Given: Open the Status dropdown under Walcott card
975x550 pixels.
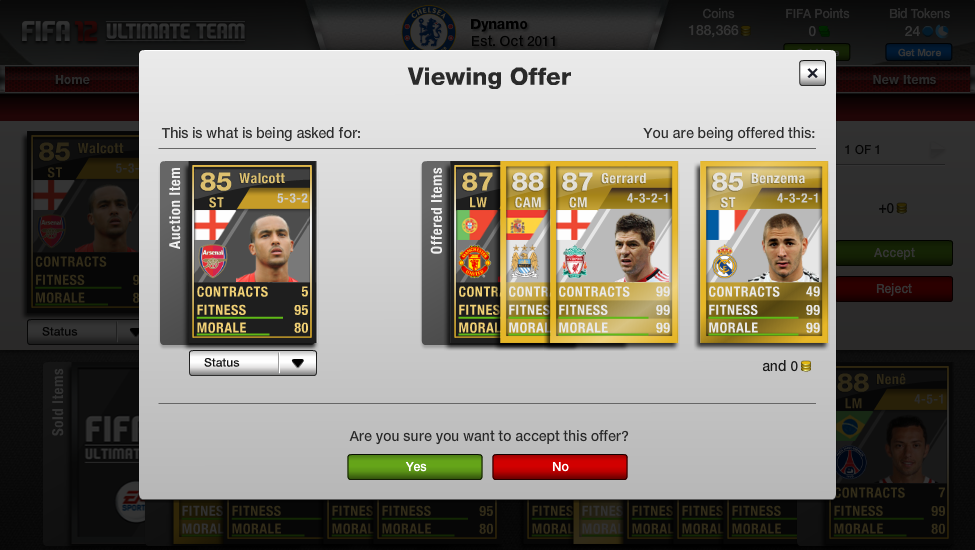Looking at the screenshot, I should coord(252,363).
